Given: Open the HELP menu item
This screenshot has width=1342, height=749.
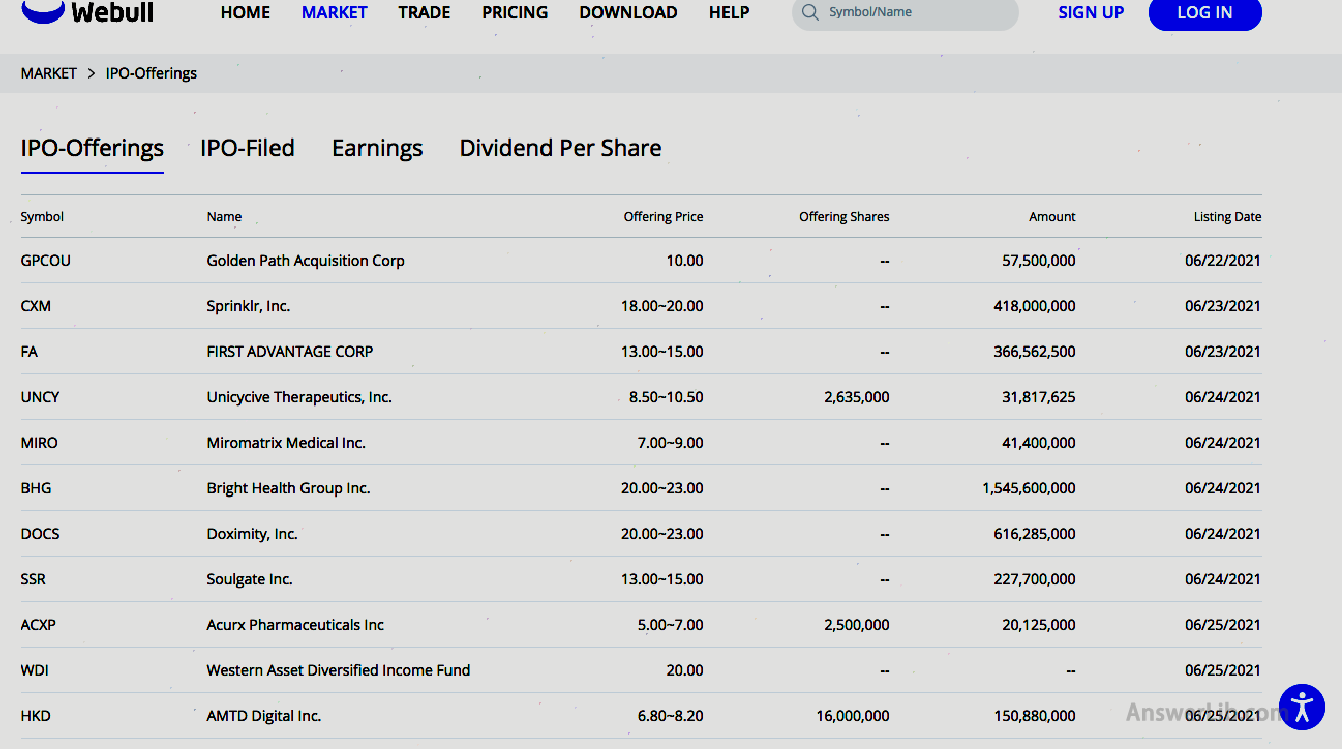Looking at the screenshot, I should click(729, 12).
